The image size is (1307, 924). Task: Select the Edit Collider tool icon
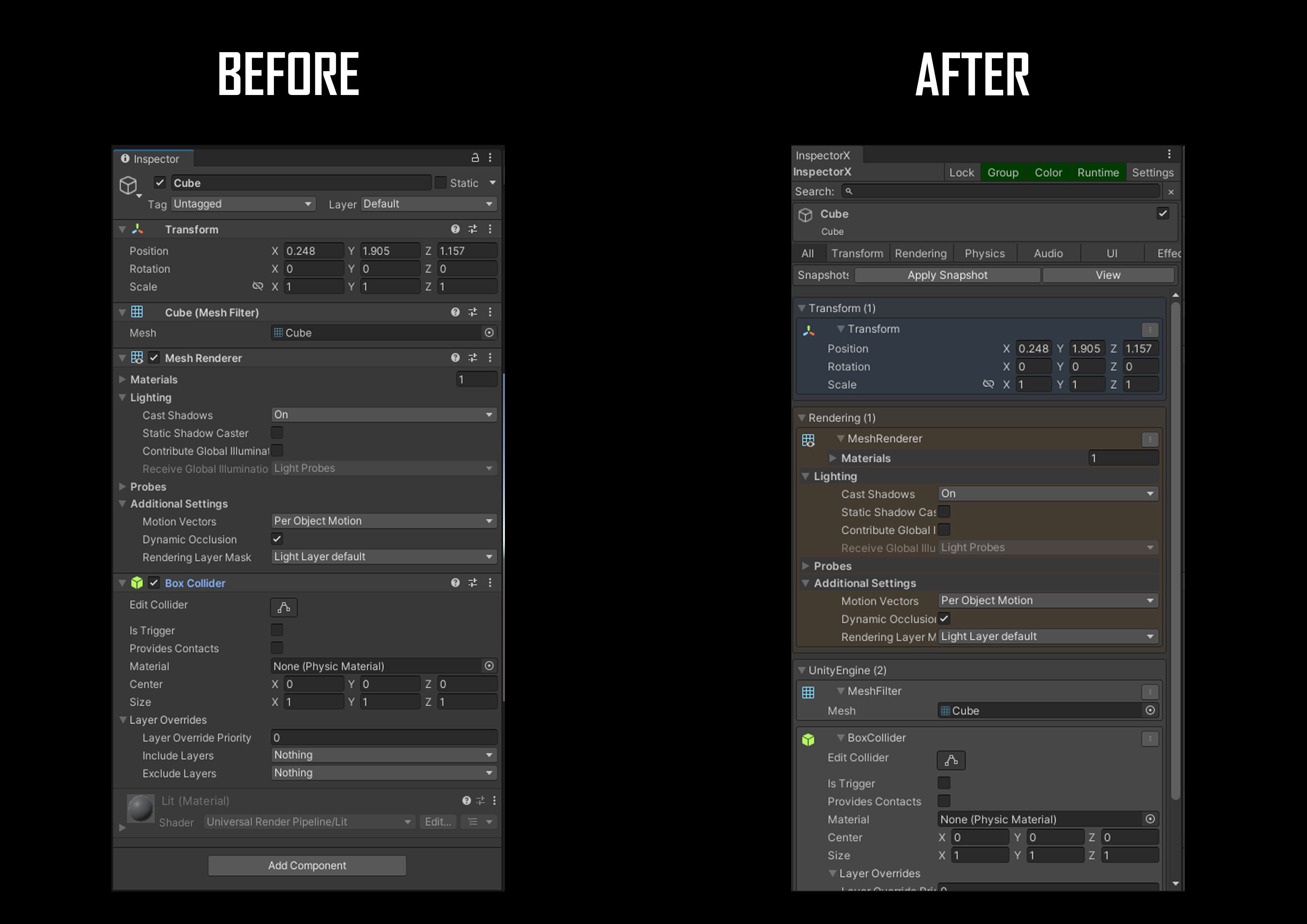pos(284,607)
